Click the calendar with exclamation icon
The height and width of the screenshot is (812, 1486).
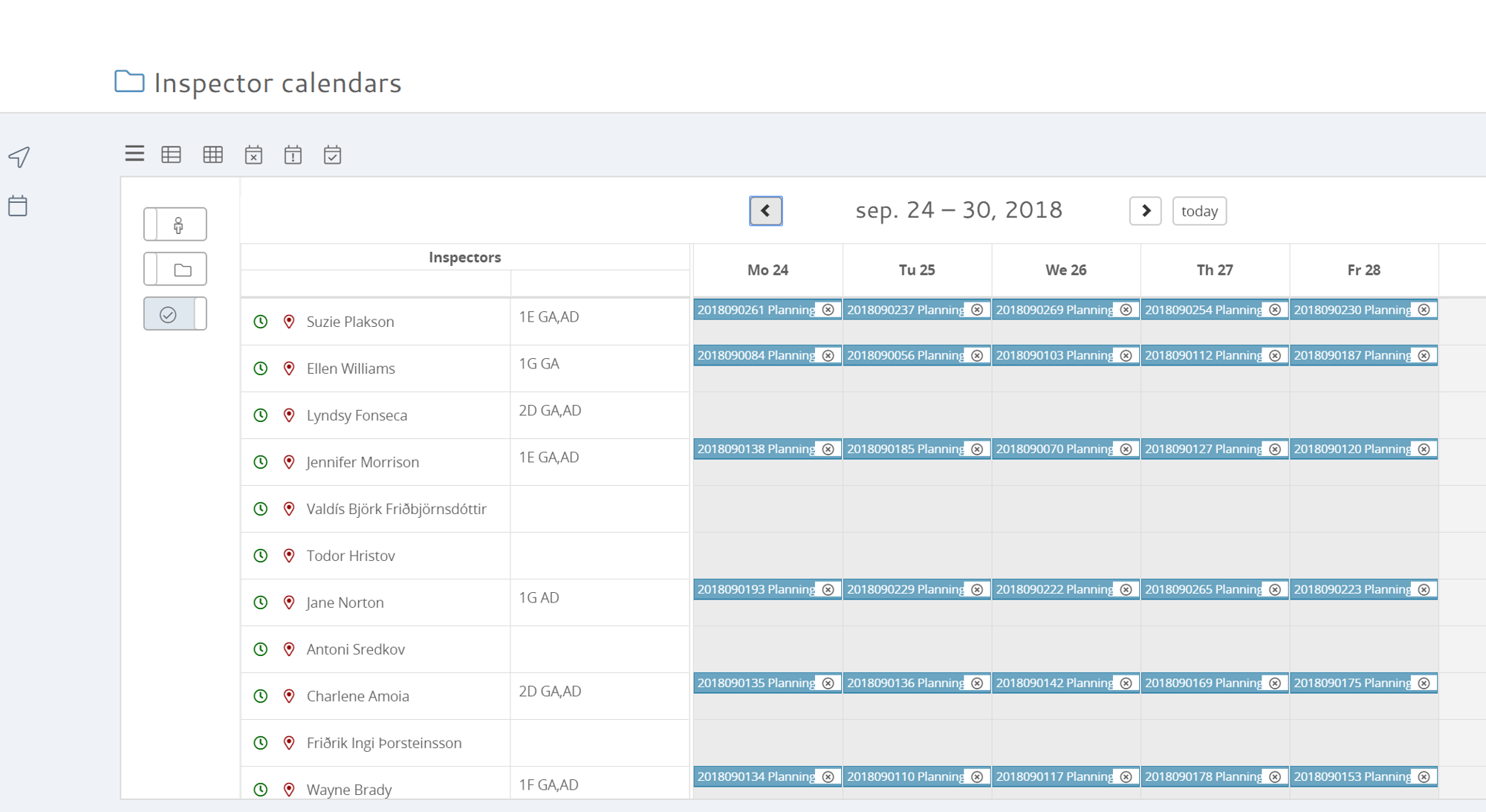pos(293,155)
